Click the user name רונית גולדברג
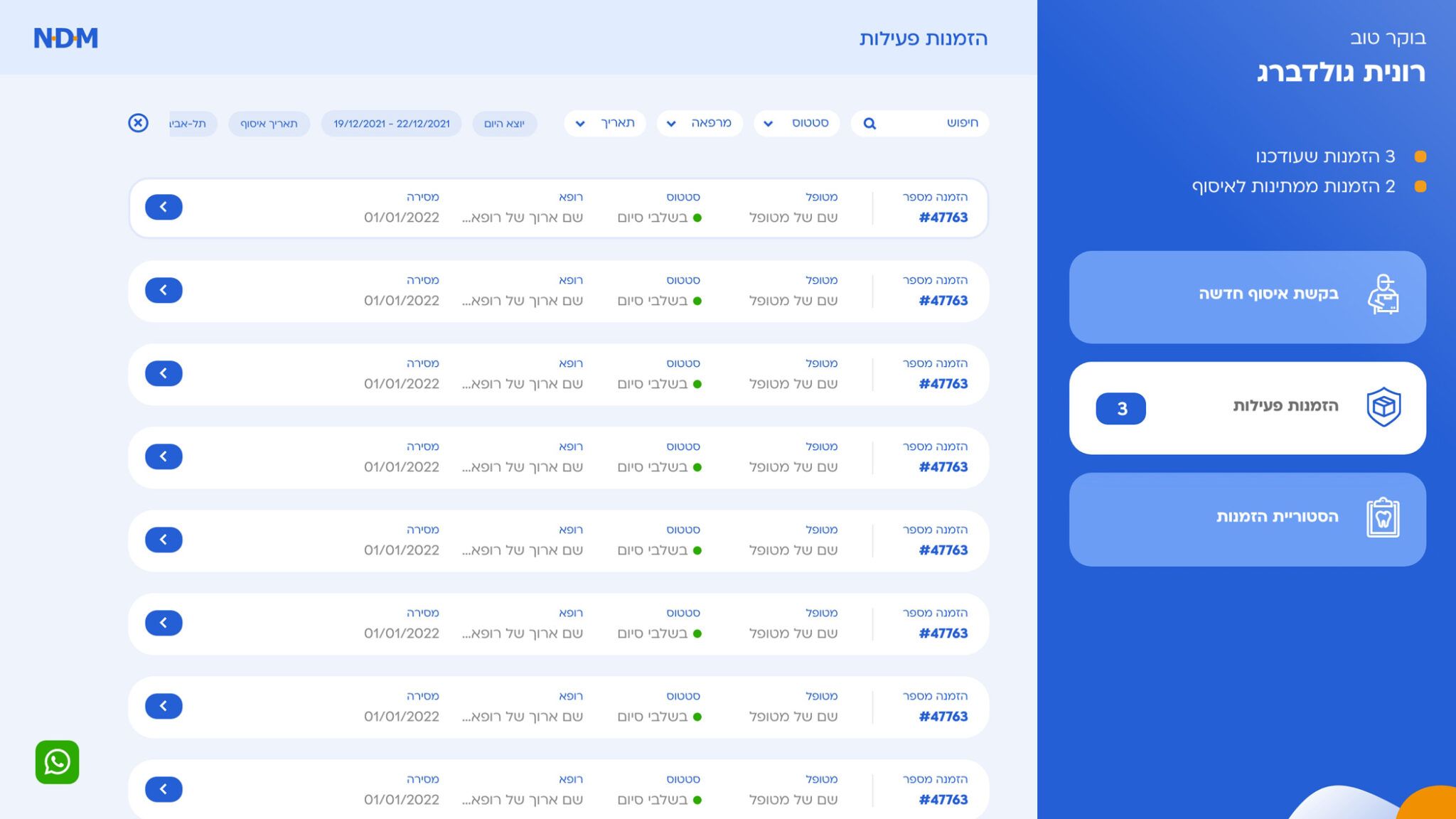Viewport: 1456px width, 819px height. 1341,73
